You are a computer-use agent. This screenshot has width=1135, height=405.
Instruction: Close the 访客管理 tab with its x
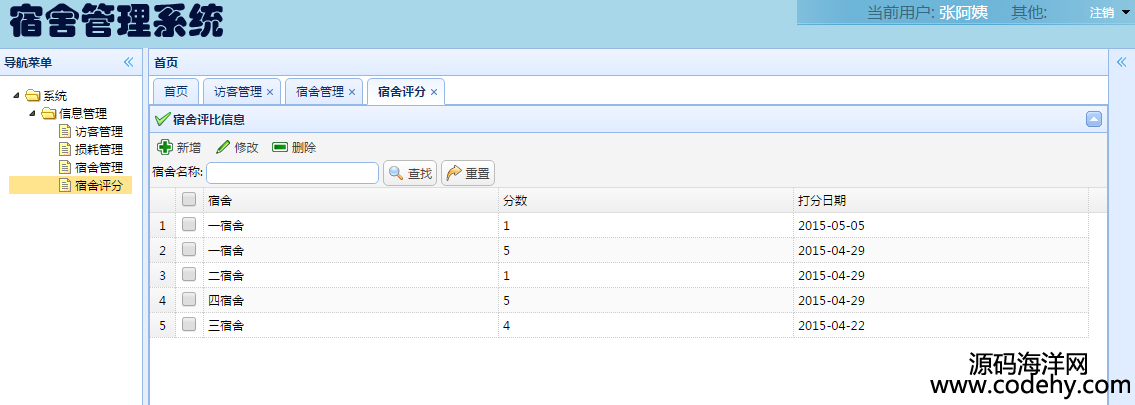click(x=270, y=92)
